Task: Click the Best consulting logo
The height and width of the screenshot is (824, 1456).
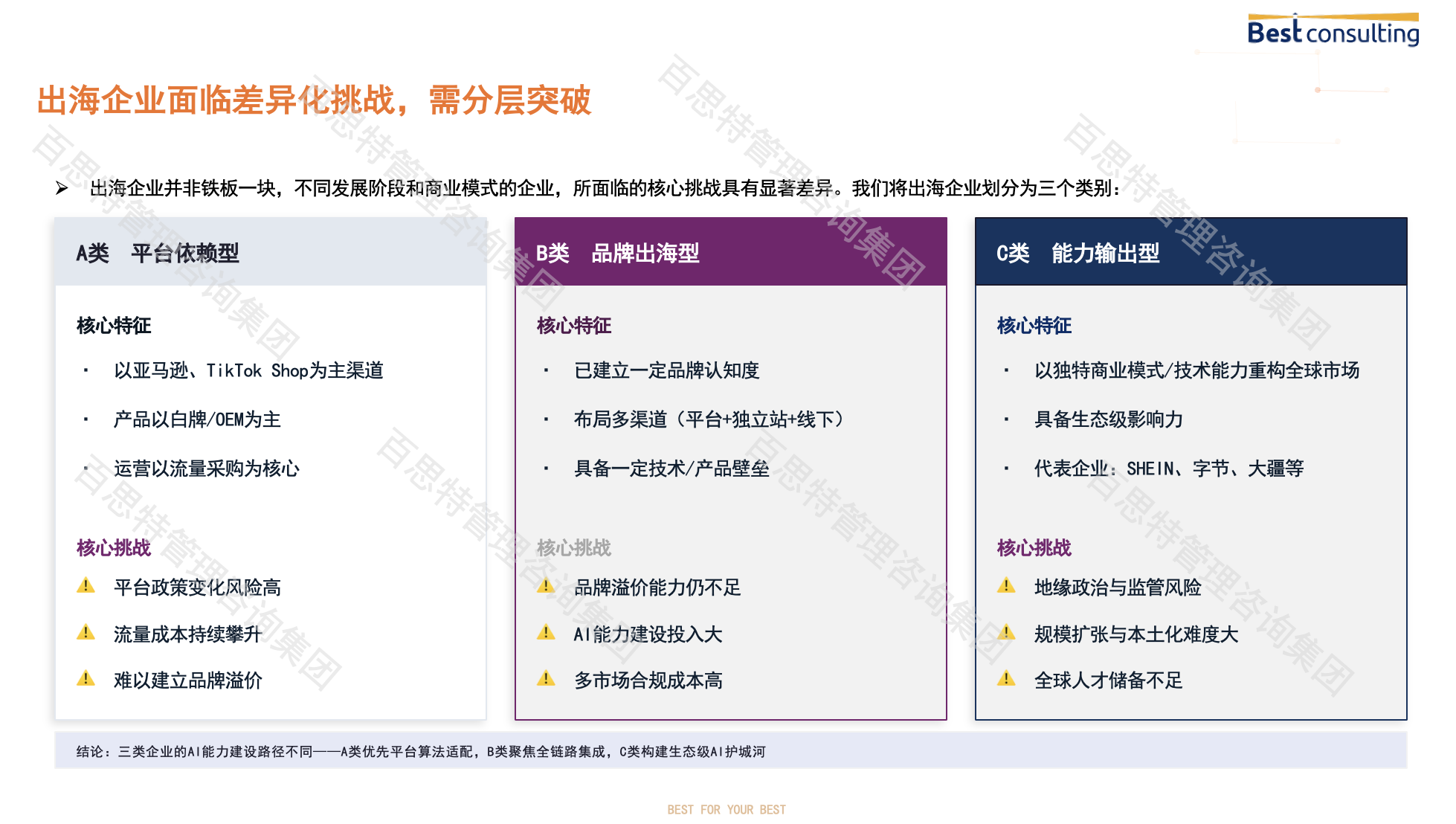Action: (1333, 30)
